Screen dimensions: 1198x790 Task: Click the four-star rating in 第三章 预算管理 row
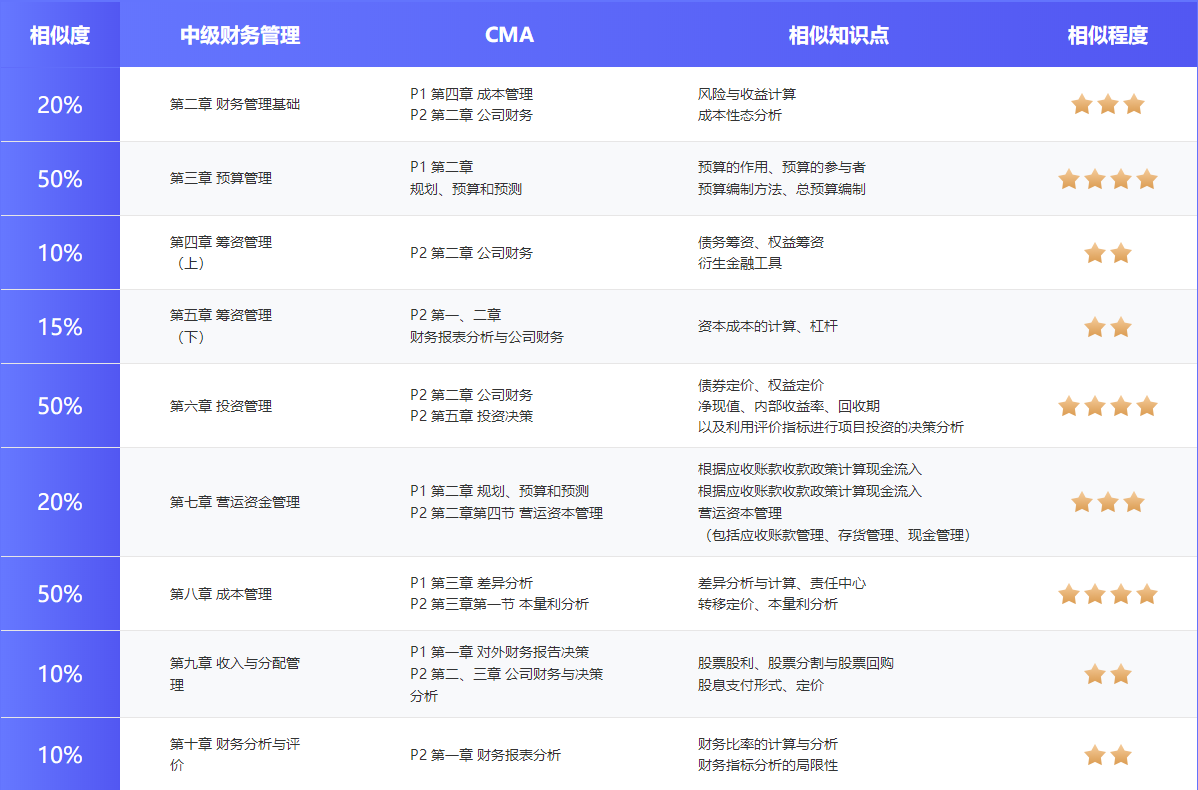[x=1107, y=179]
